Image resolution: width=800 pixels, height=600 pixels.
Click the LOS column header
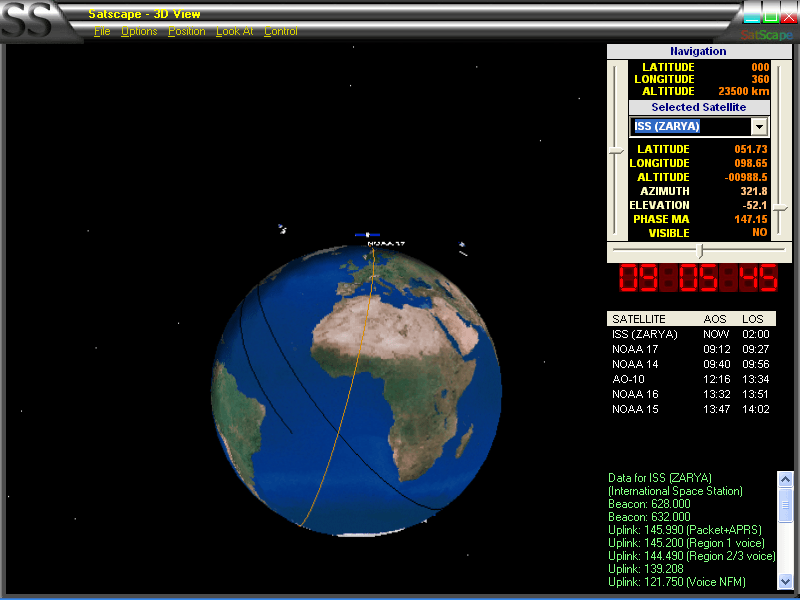point(753,319)
